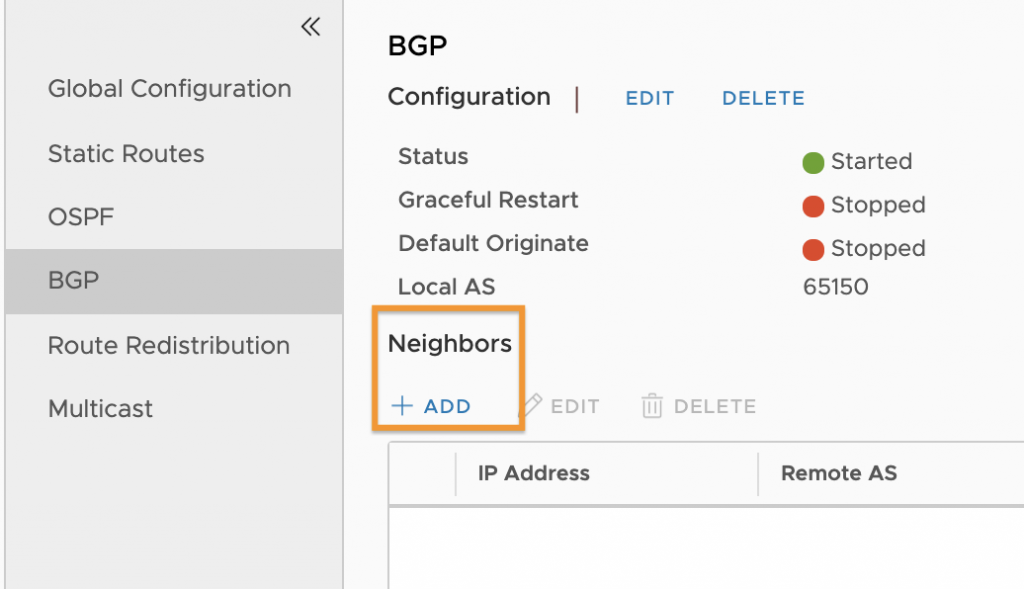
Task: Click ADD under Neighbors
Action: point(447,406)
